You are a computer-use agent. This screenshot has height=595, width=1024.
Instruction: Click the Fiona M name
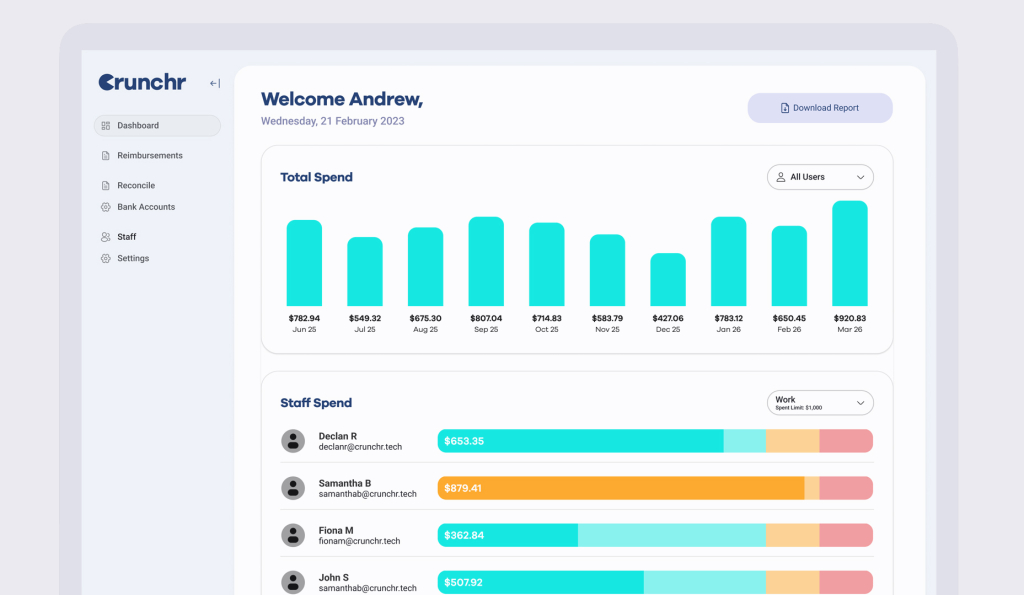336,530
